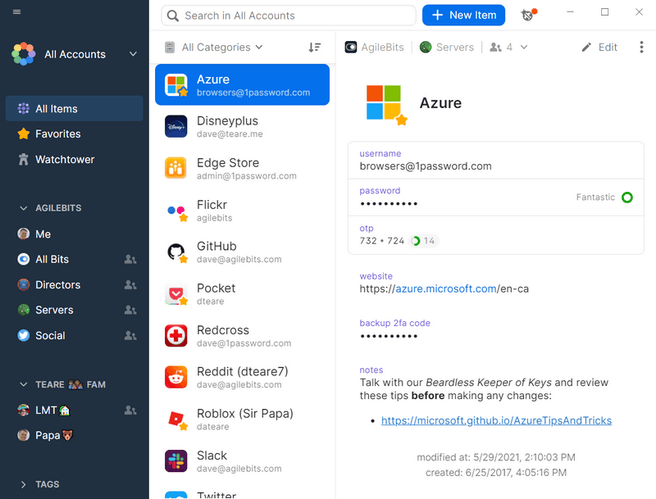
Task: Select the Azure item in list
Action: tap(242, 84)
